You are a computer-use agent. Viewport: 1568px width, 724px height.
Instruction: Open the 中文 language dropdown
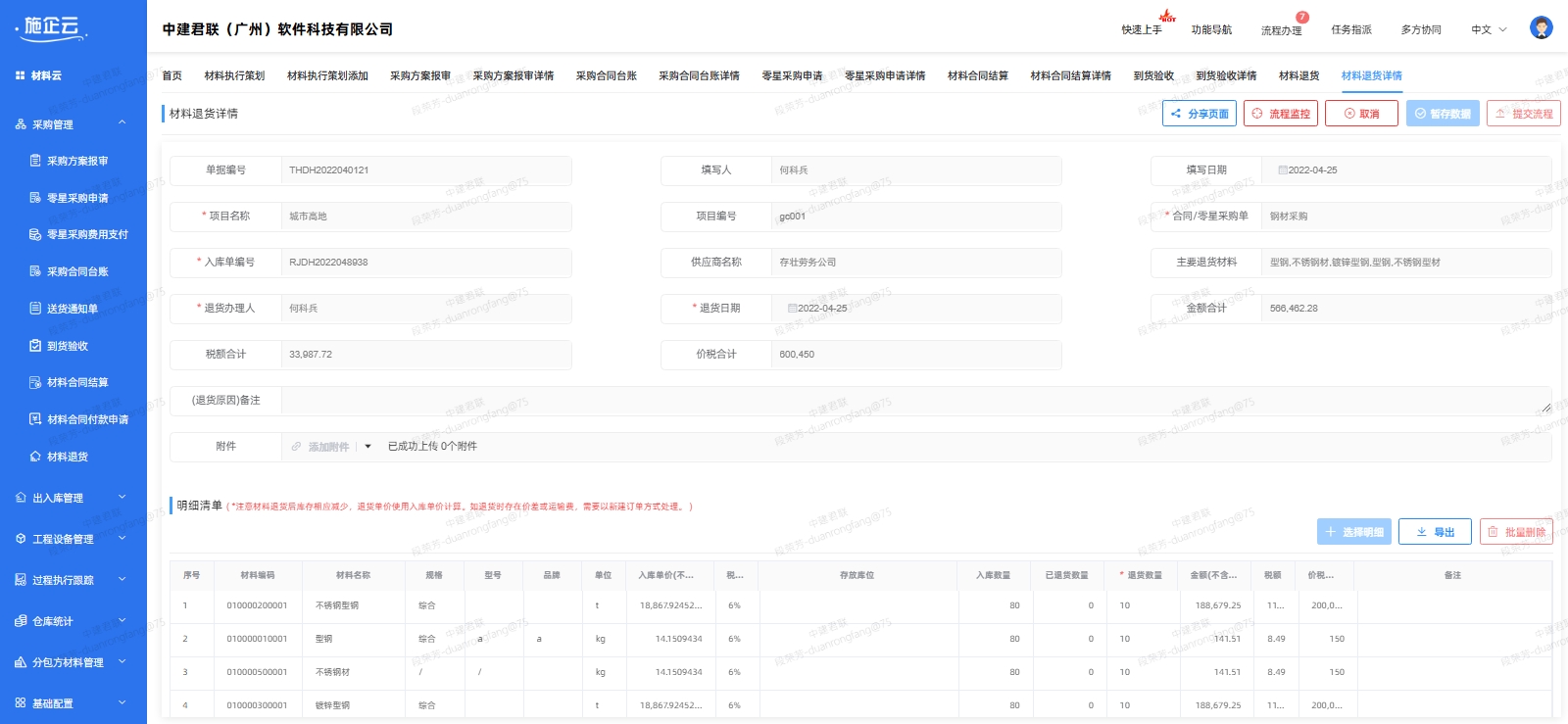[1489, 29]
